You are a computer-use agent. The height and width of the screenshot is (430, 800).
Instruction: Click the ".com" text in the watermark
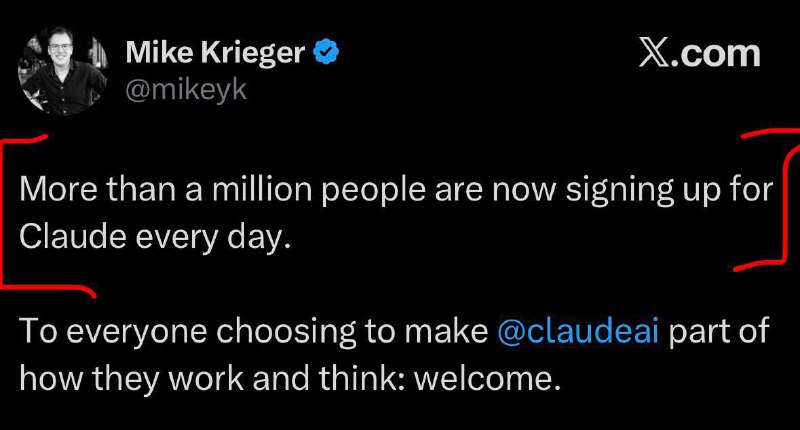718,54
